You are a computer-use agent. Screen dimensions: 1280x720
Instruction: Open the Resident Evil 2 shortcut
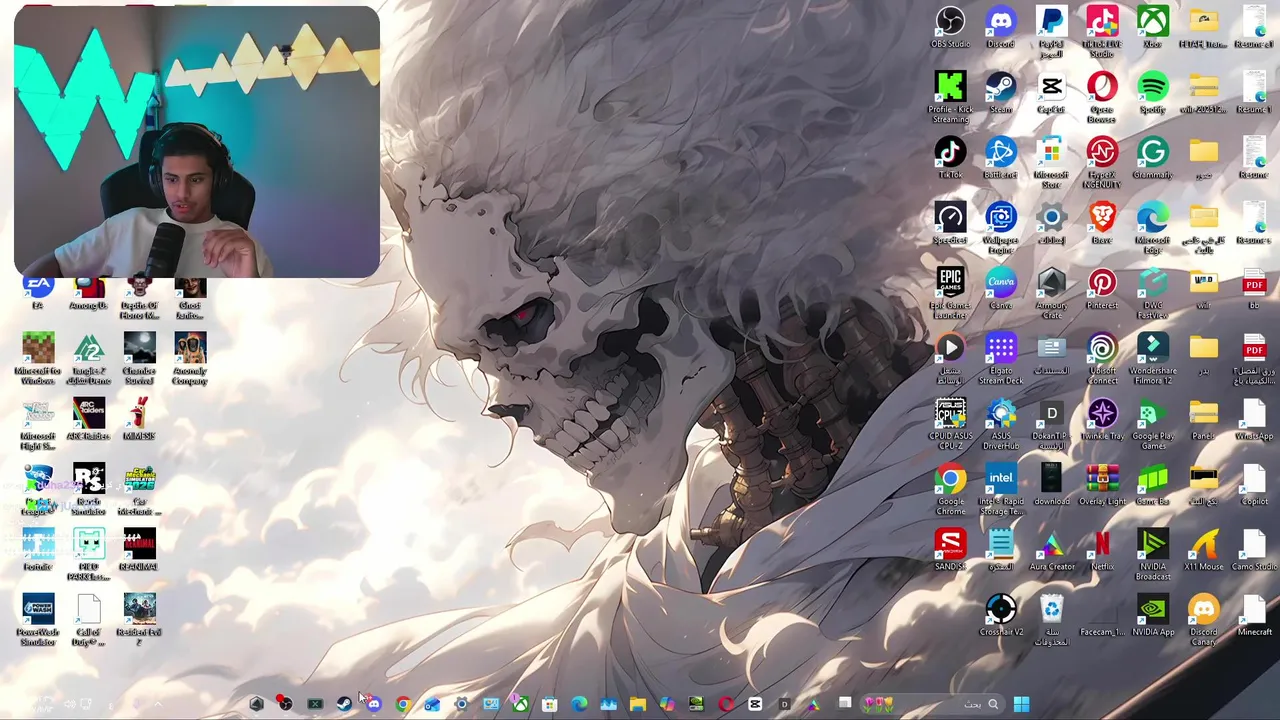coord(139,621)
